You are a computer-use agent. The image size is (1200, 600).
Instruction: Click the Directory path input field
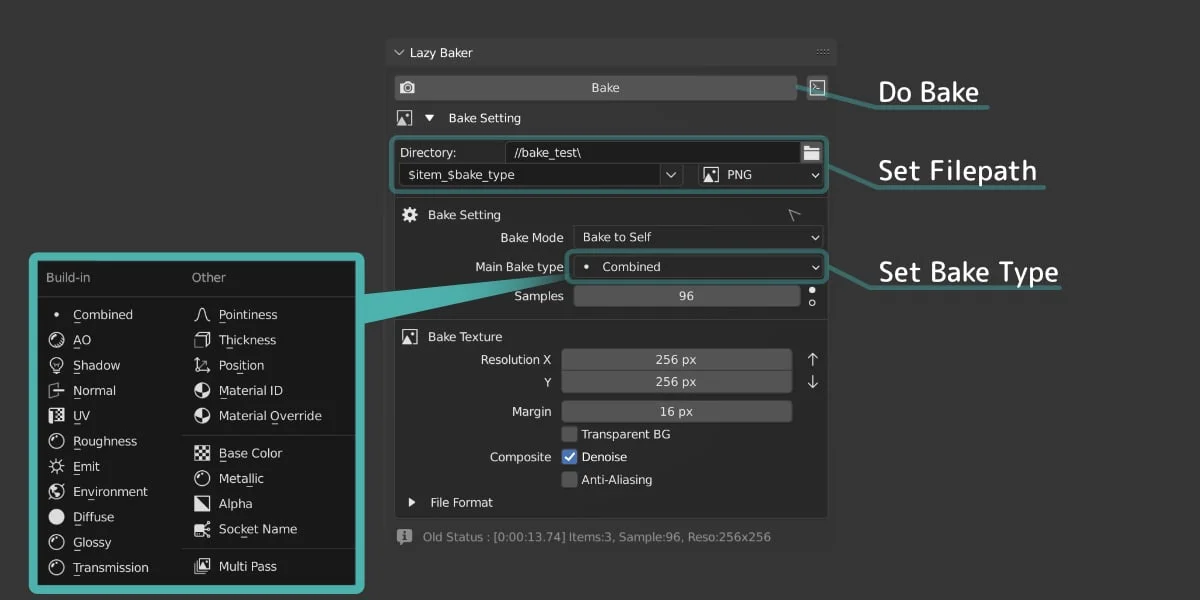[652, 152]
